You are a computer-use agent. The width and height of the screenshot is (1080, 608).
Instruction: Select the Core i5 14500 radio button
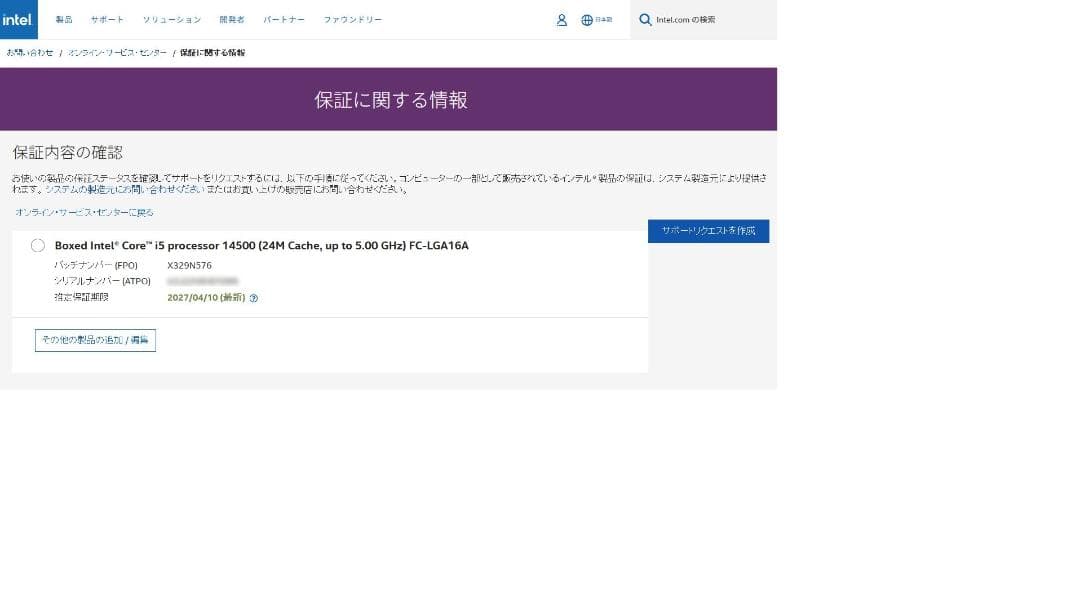(38, 246)
